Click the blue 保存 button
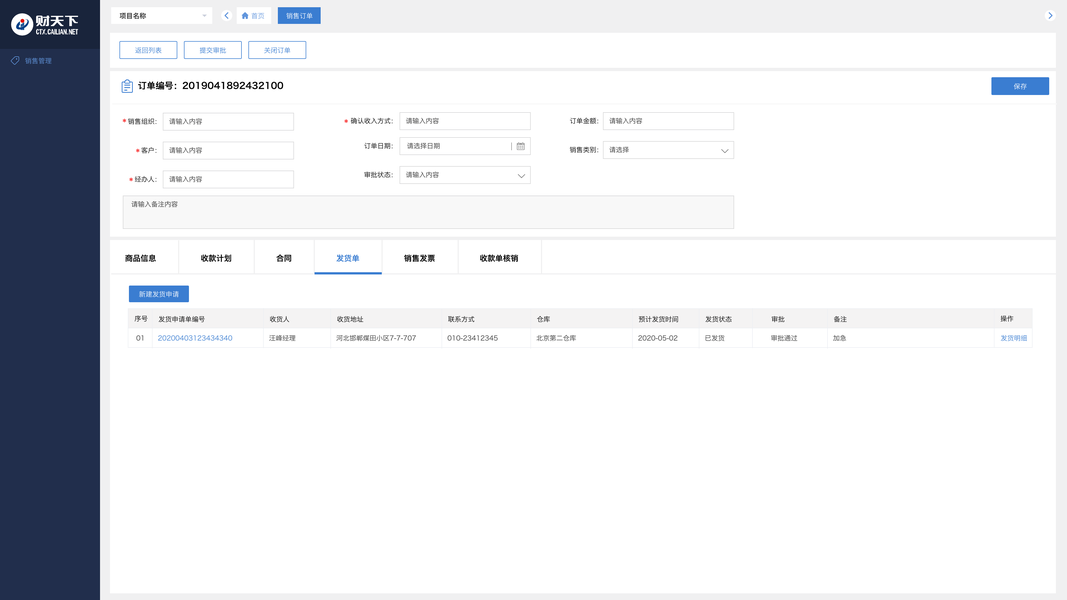This screenshot has height=600, width=1067. click(1019, 86)
